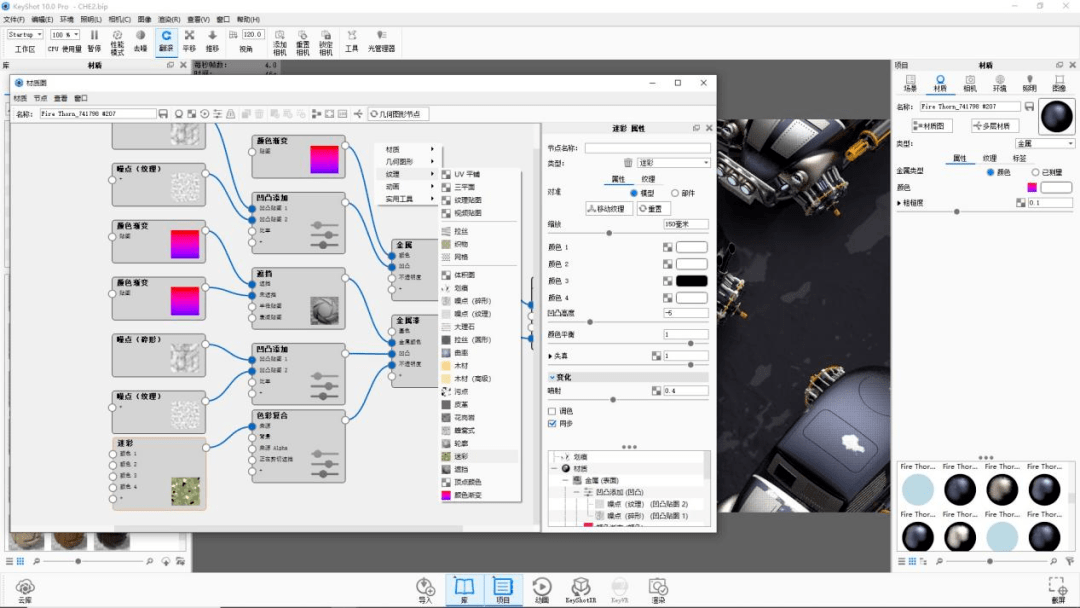Screen dimensions: 1080x608
Task: Open the 相机 (Camera) panel icon
Action: point(971,82)
